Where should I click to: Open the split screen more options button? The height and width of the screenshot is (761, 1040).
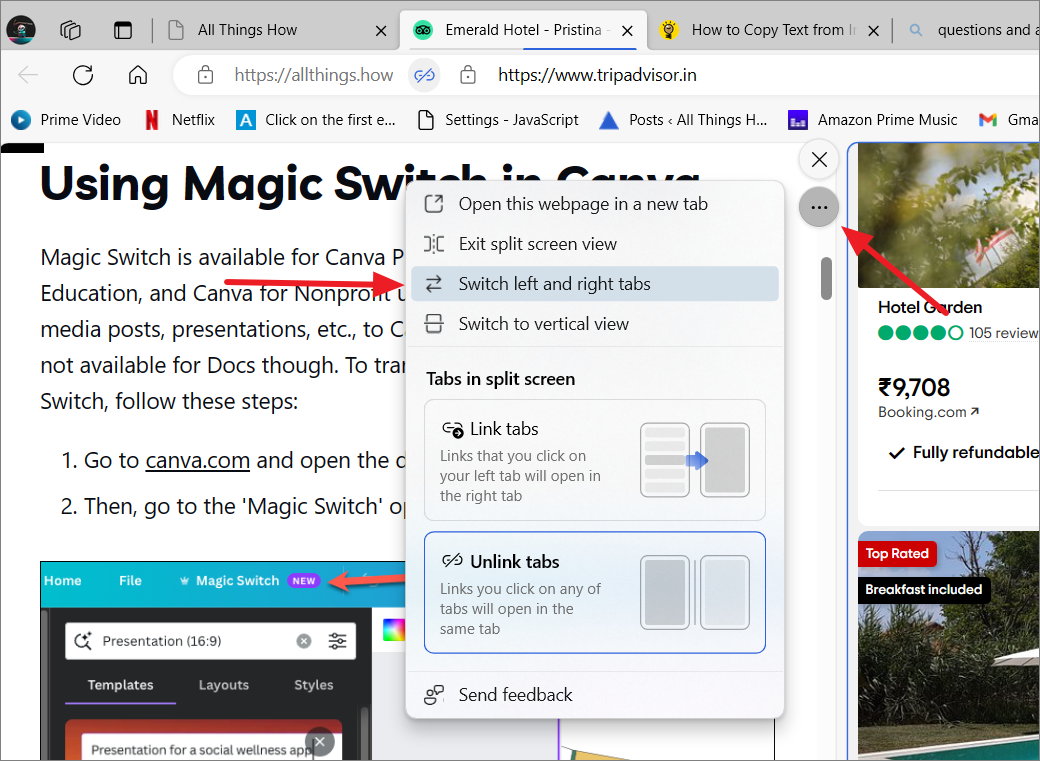[x=819, y=208]
